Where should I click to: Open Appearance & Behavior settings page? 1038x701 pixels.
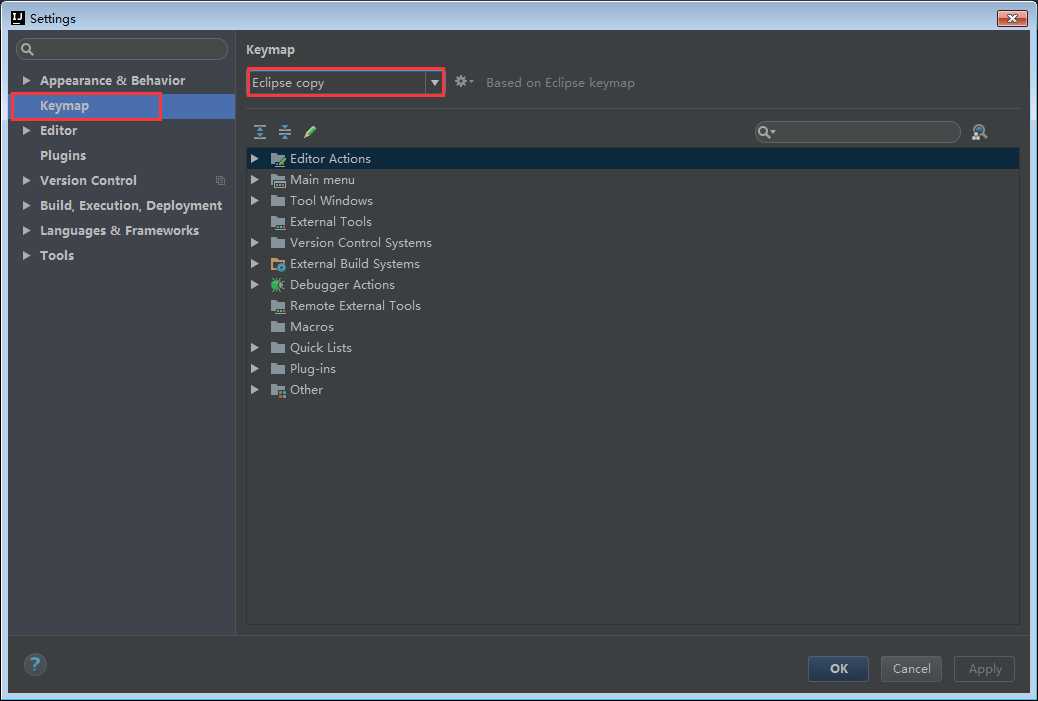coord(113,80)
